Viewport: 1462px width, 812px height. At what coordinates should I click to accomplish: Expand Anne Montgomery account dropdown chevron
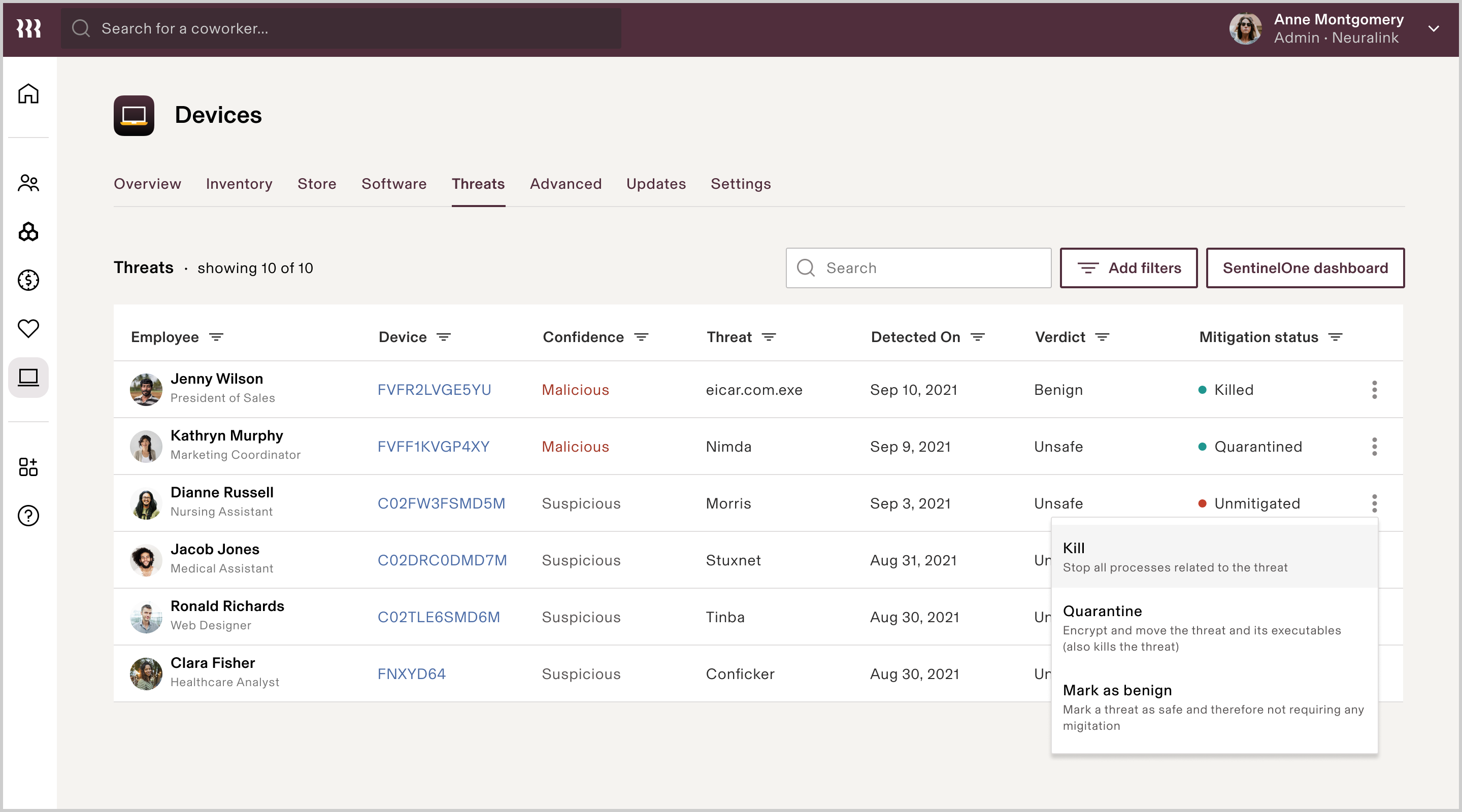(1433, 28)
